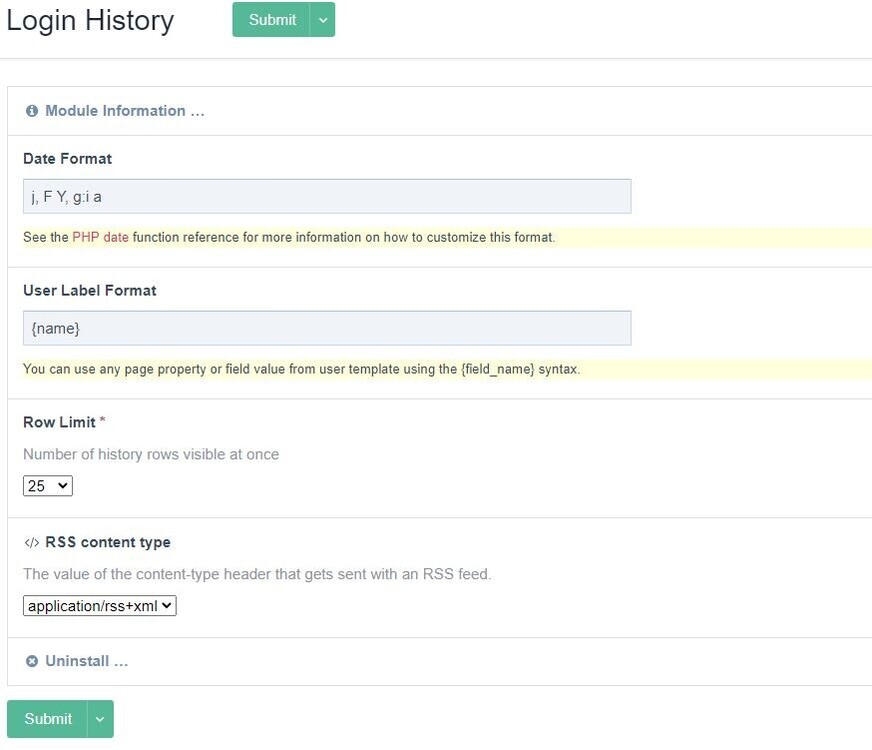The image size is (872, 750).
Task: Click the RSS content type heading text
Action: click(x=108, y=543)
